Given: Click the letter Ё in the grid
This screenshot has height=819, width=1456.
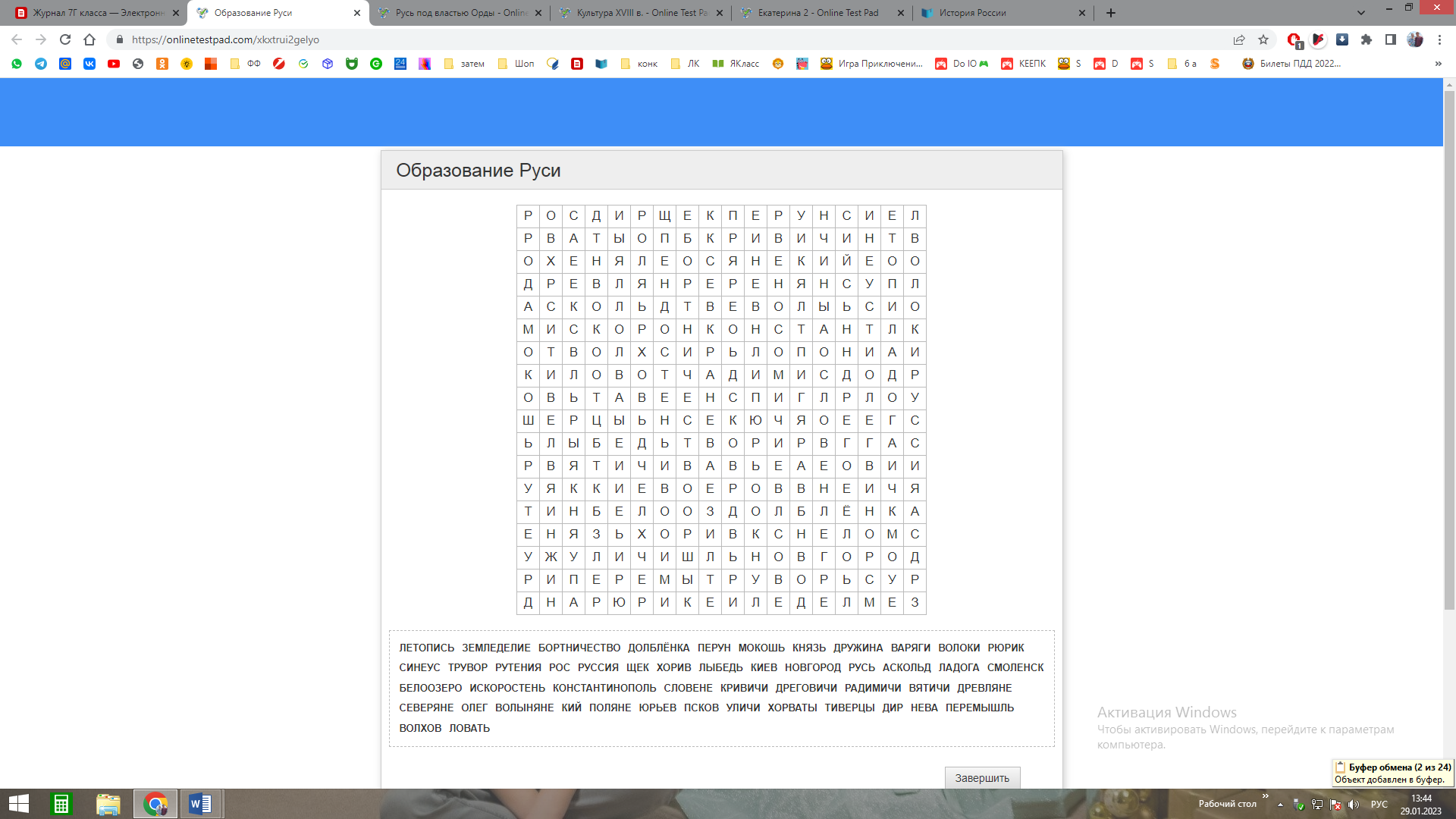Looking at the screenshot, I should click(846, 512).
